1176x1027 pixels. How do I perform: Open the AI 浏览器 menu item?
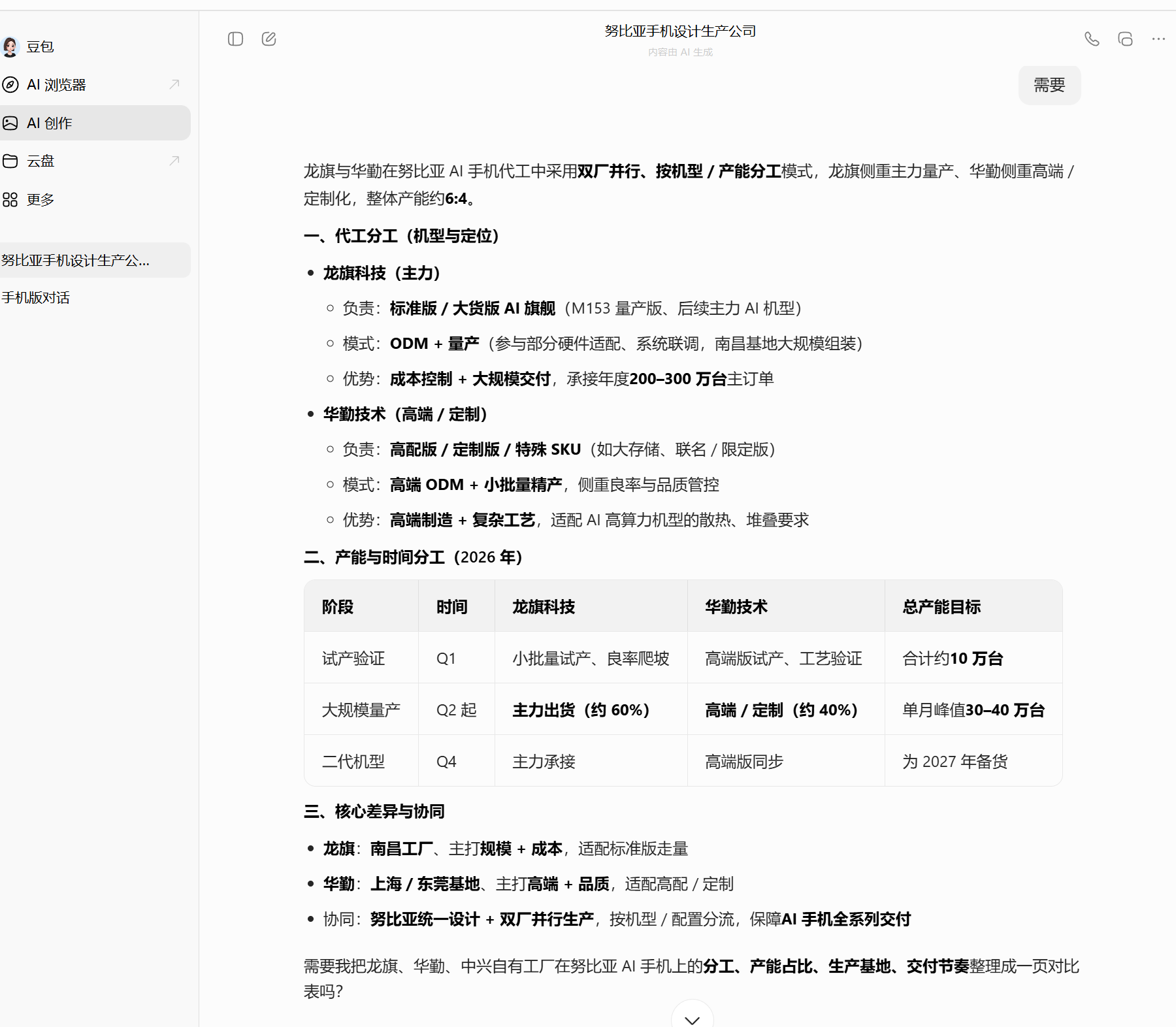tap(95, 85)
